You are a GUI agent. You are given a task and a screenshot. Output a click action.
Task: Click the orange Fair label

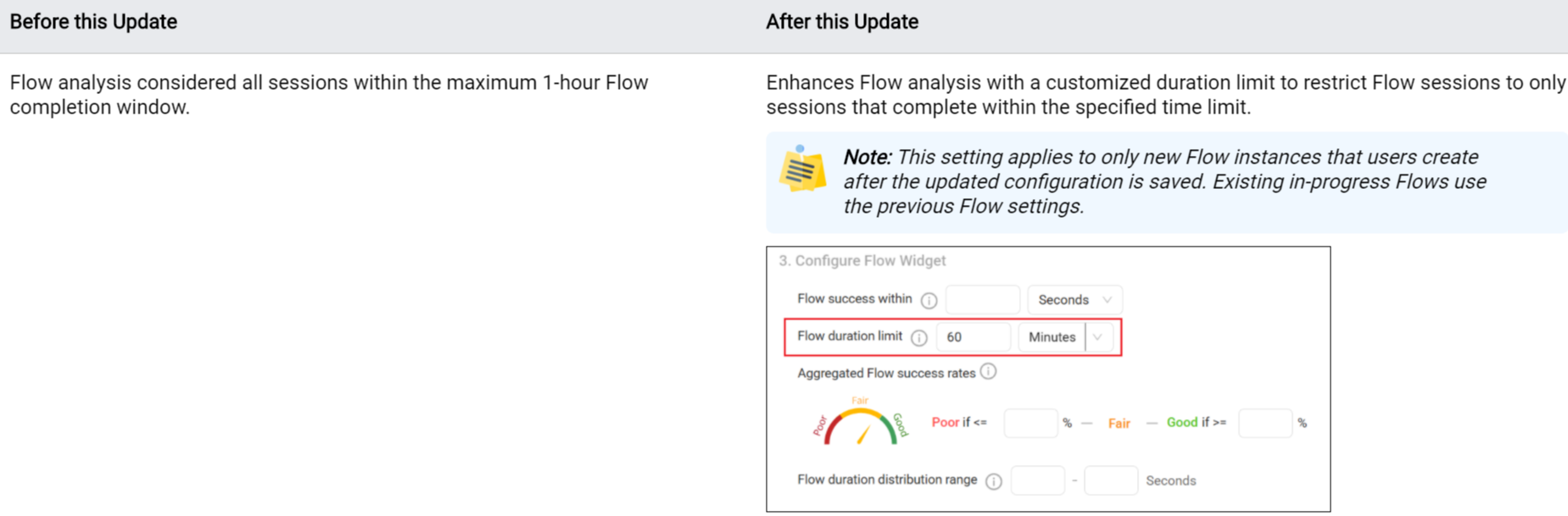coord(1119,424)
